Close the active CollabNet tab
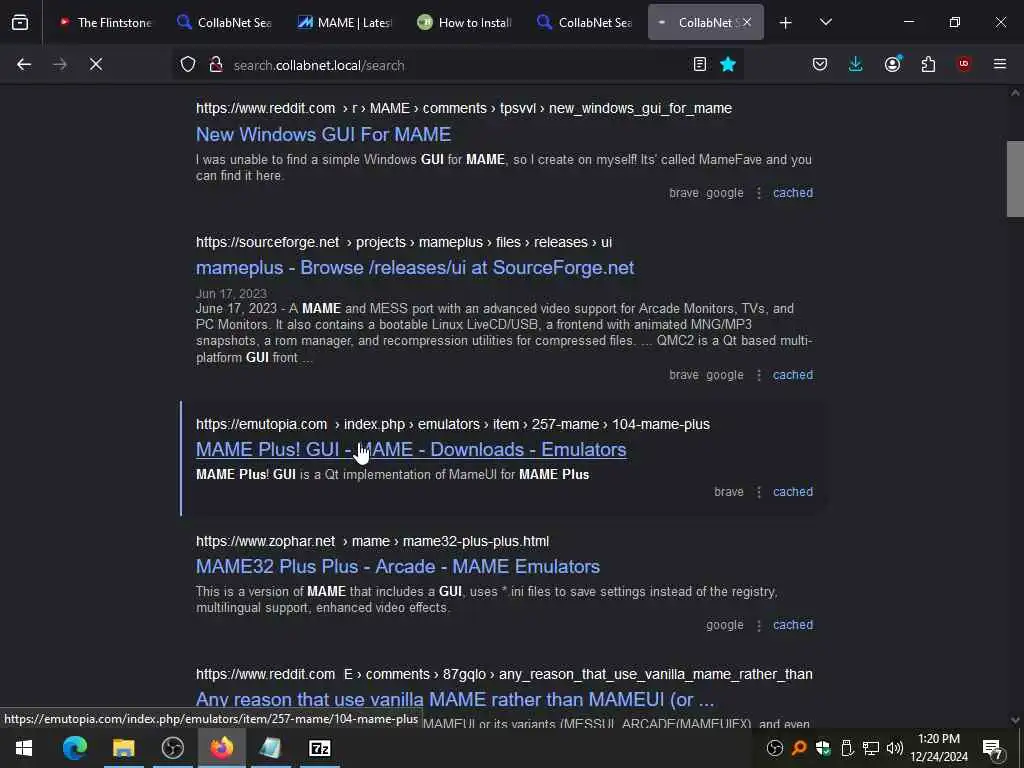 (747, 22)
